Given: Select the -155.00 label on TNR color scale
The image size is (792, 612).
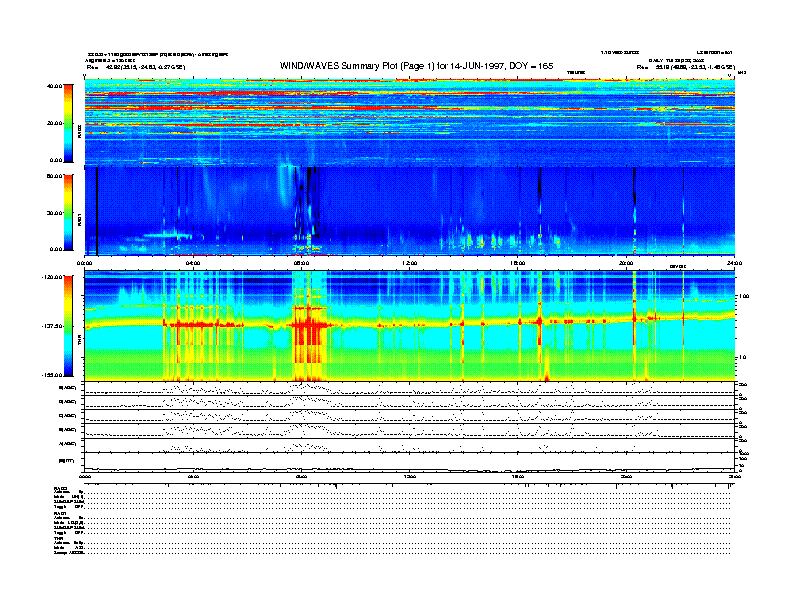Looking at the screenshot, I should point(52,375).
